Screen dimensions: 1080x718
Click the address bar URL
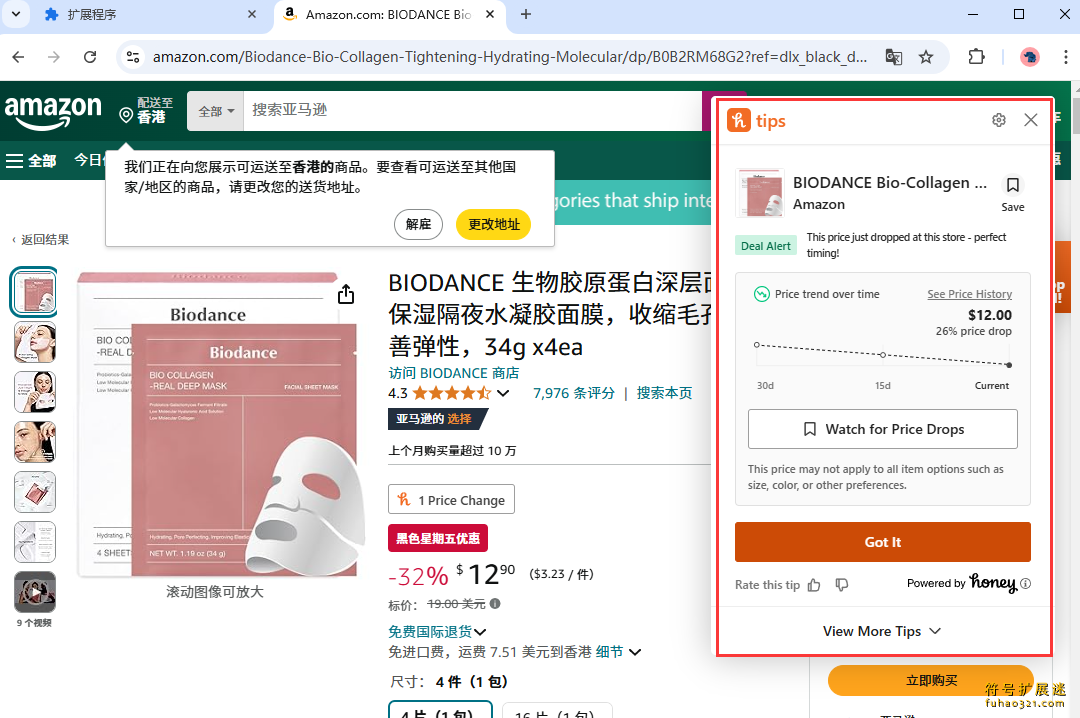510,57
